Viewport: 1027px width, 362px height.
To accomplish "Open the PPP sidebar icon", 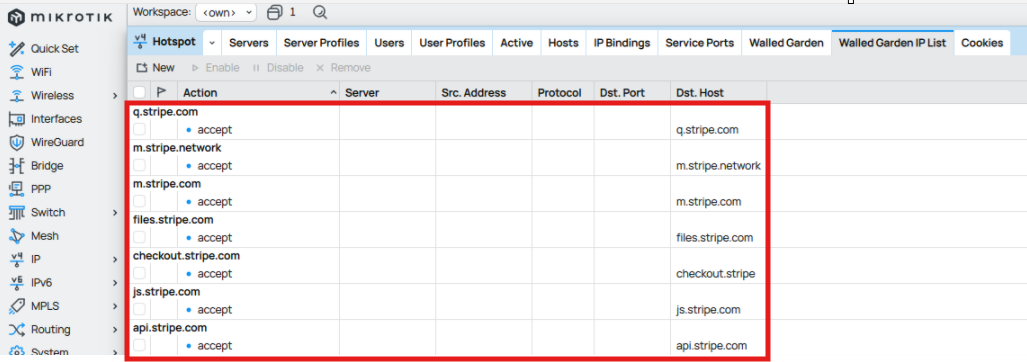I will [x=16, y=189].
